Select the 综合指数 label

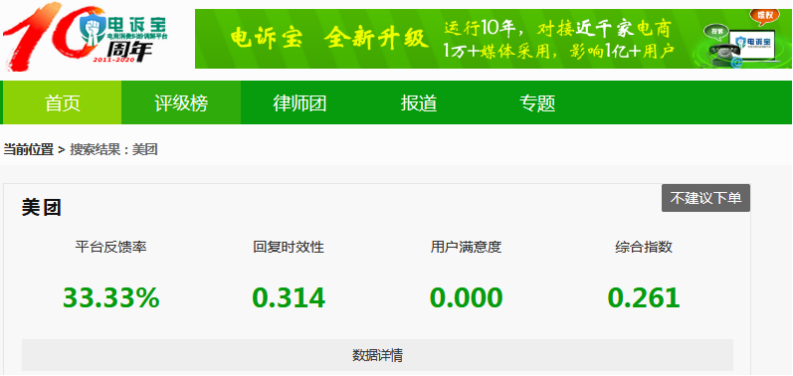(x=644, y=247)
